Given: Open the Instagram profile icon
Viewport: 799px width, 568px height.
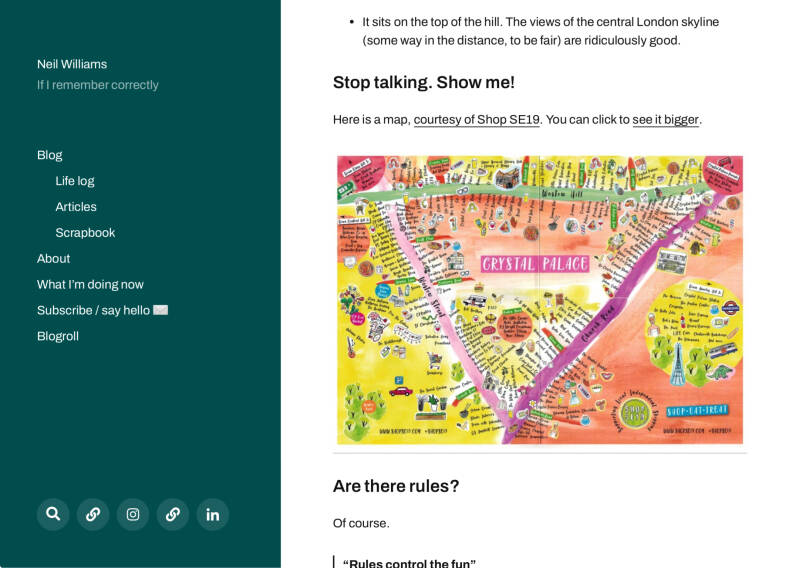Looking at the screenshot, I should click(x=133, y=514).
